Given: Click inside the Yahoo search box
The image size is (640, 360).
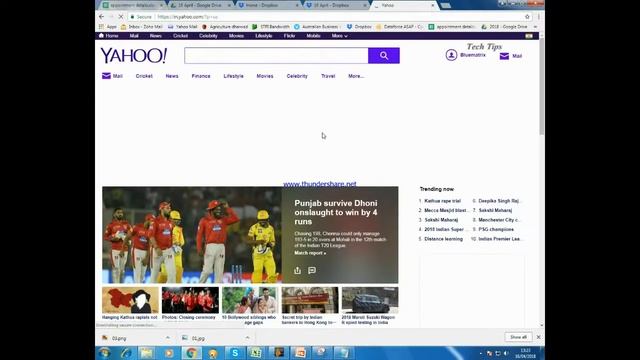Looking at the screenshot, I should tap(276, 56).
